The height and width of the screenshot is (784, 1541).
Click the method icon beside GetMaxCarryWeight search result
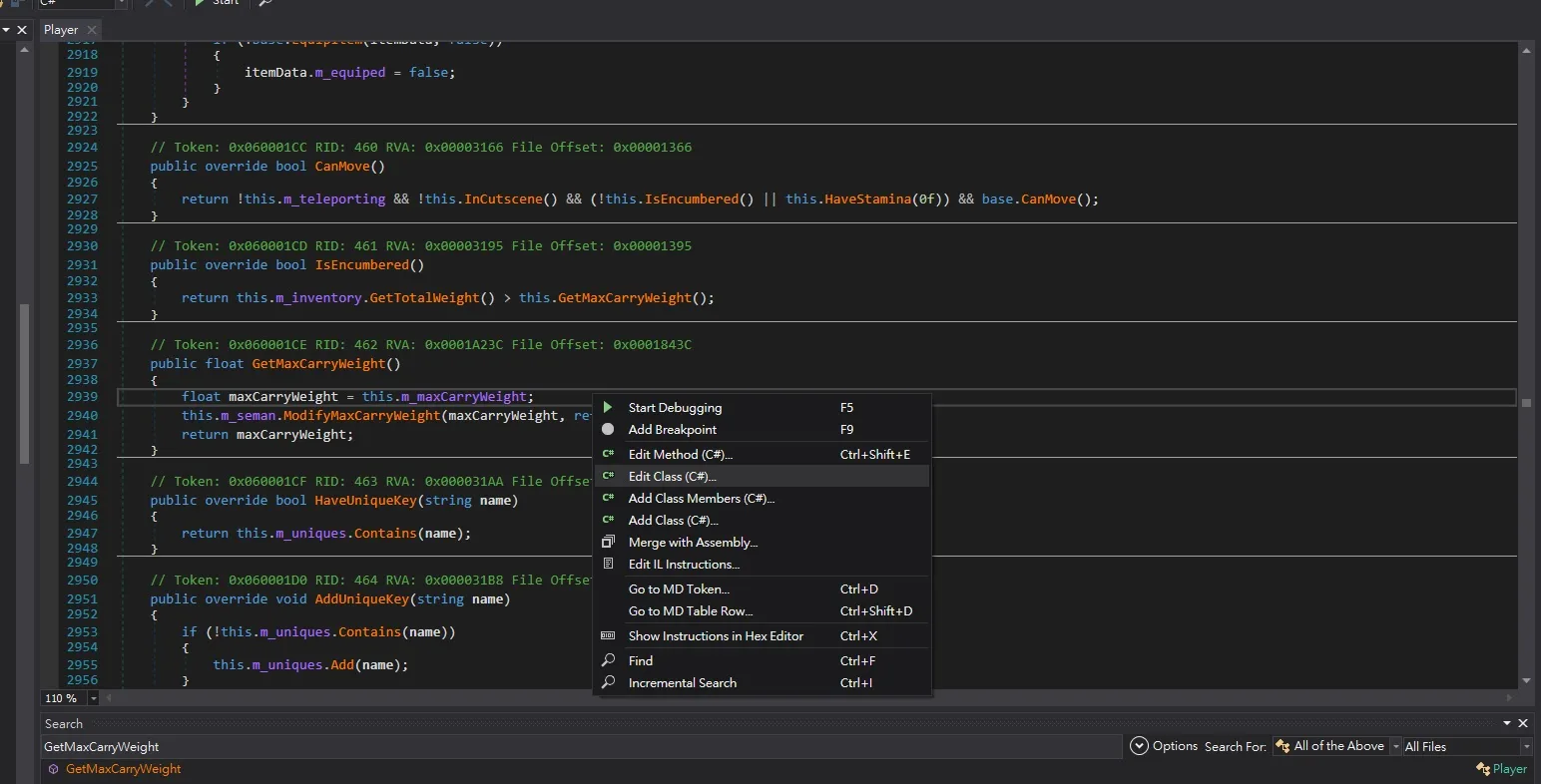[54, 769]
